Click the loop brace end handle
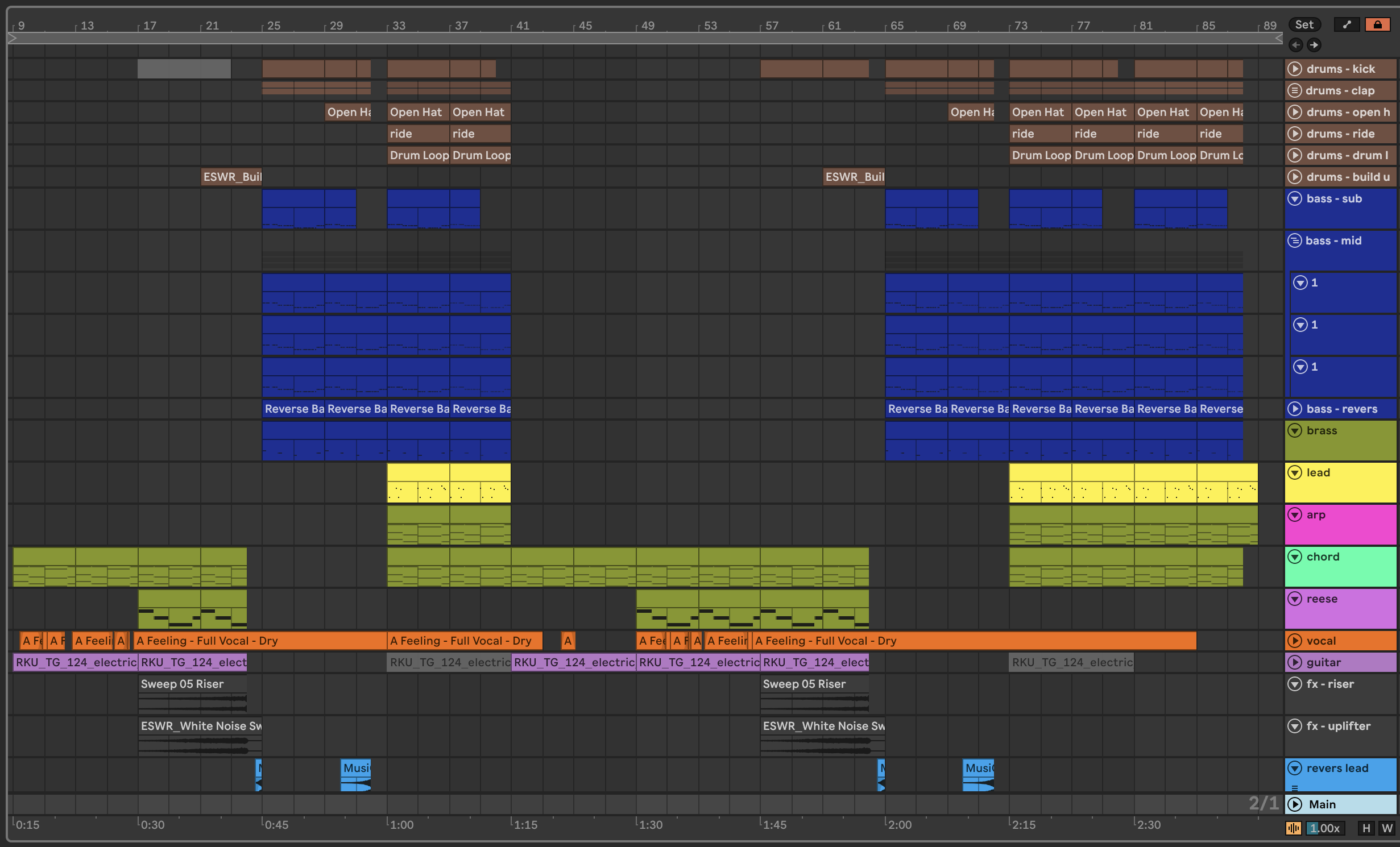This screenshot has width=1400, height=847. tap(1278, 38)
